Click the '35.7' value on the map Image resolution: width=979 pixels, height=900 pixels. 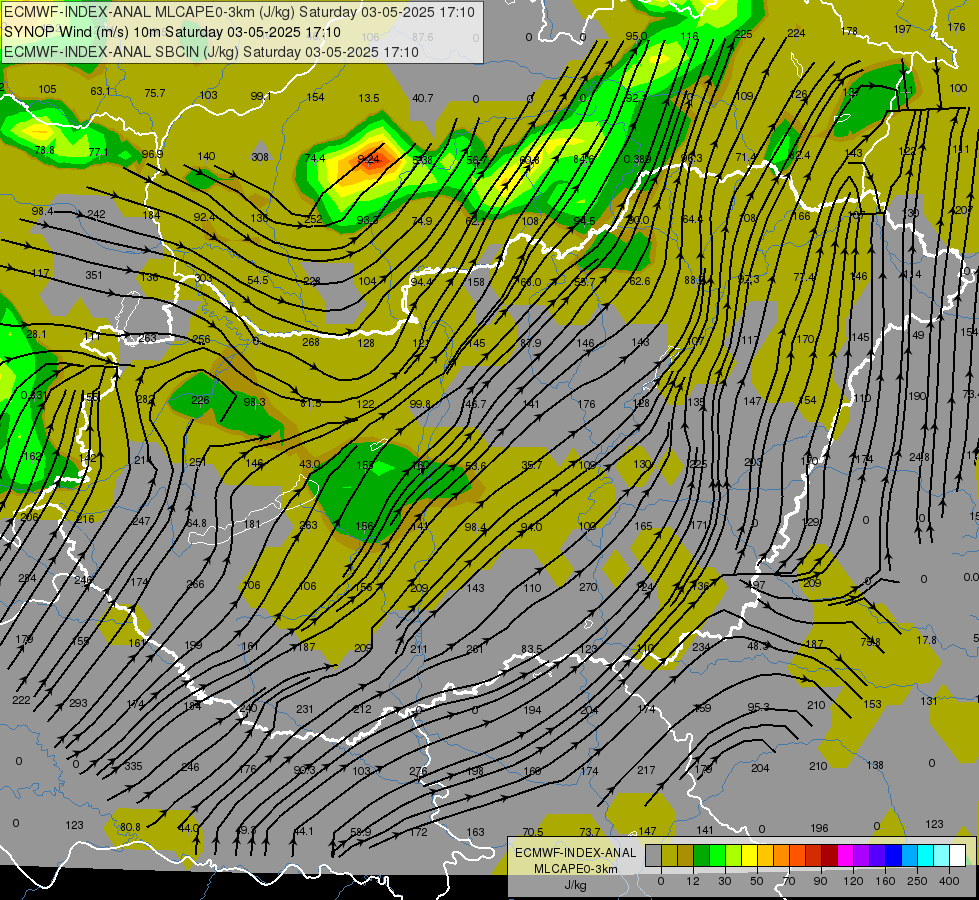point(531,465)
